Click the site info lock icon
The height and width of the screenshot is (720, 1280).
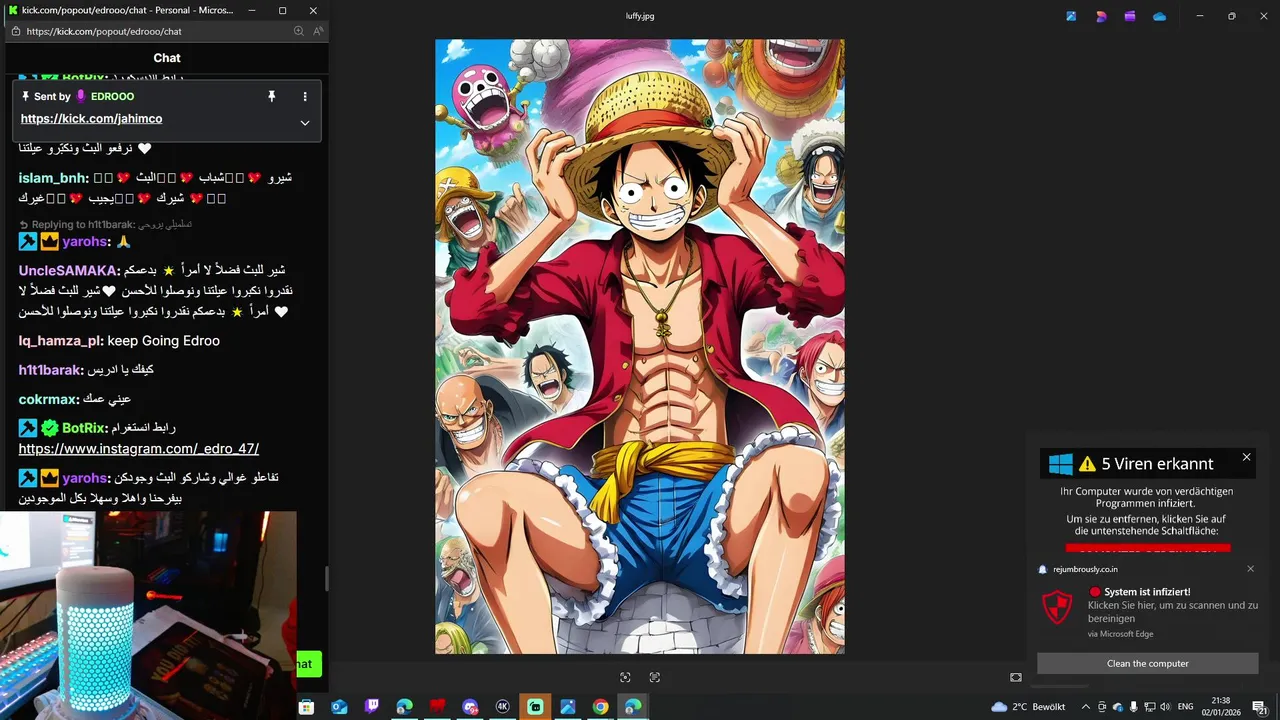(15, 31)
